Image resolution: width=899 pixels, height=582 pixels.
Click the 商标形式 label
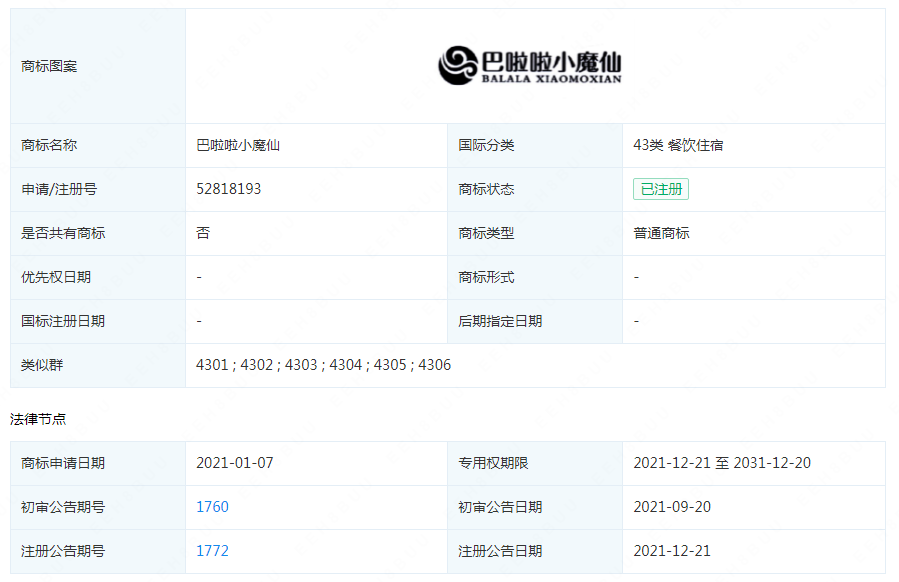click(486, 278)
